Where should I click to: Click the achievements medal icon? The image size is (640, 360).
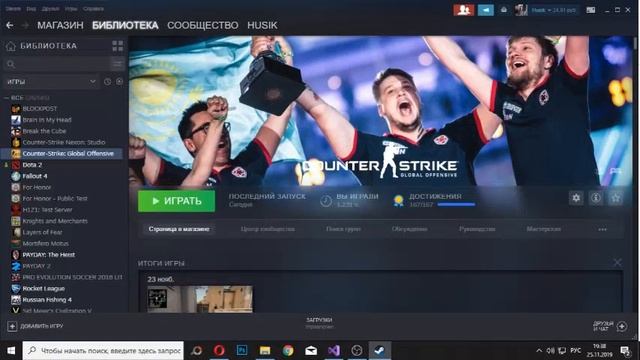[x=398, y=201]
